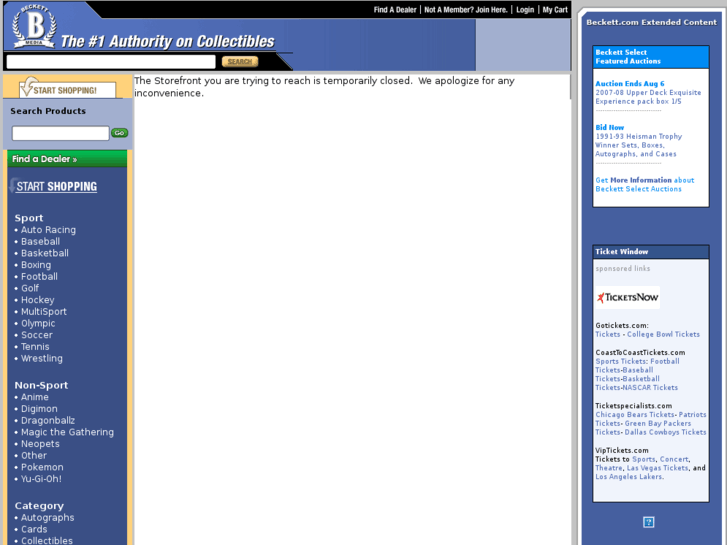
Task: Open Concert tickets link
Action: 674,459
